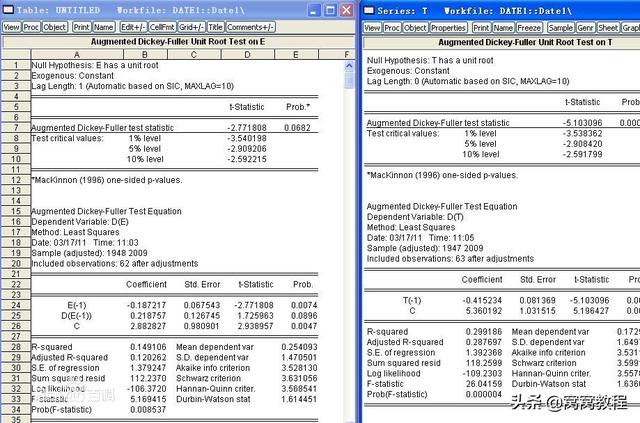Viewport: 640px width, 423px height.
Task: Toggle Grid+/- in the Table toolbar
Action: (190, 27)
